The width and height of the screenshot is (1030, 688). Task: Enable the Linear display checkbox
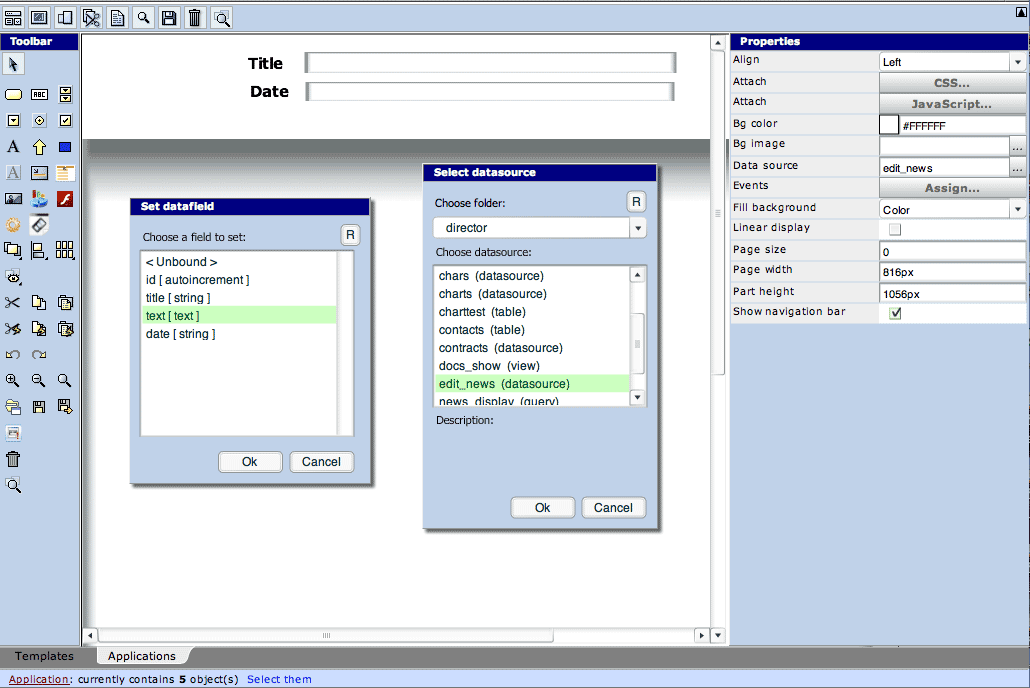(x=895, y=229)
